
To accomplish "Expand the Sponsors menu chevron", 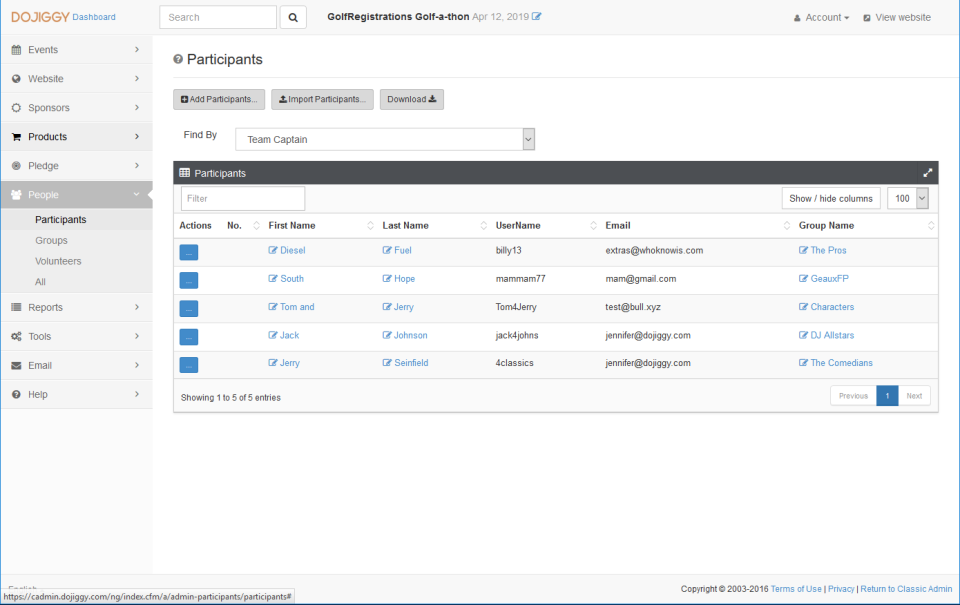I will tap(137, 107).
